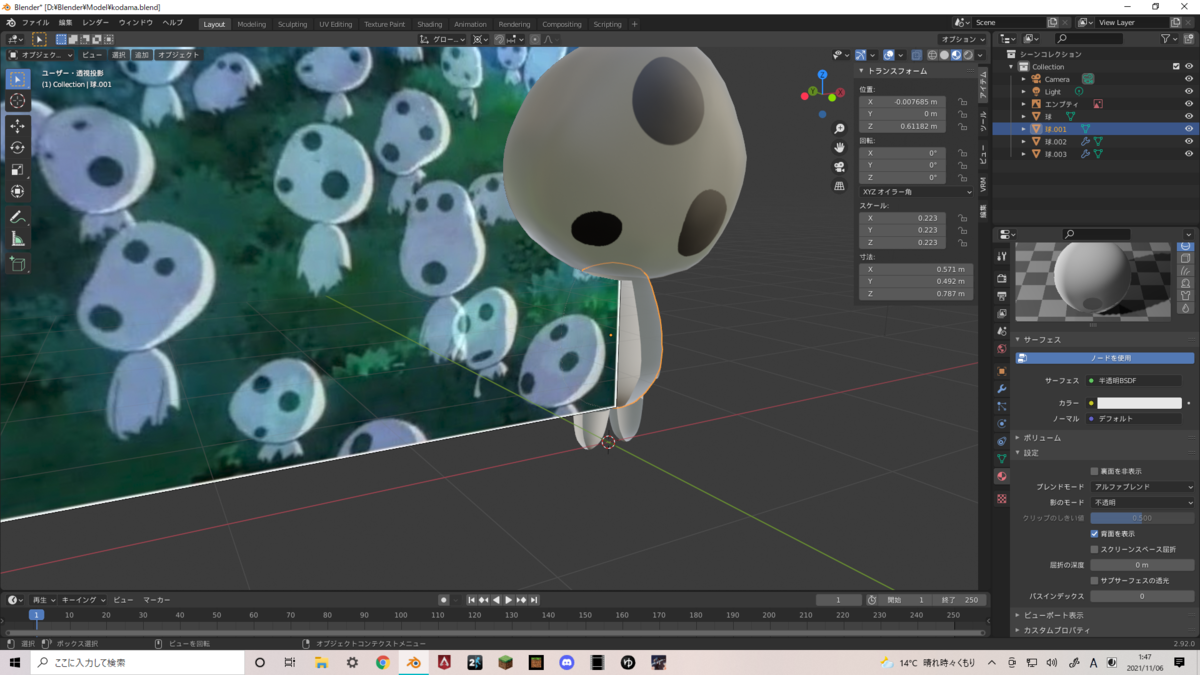Open the ファイル menu

(x=35, y=23)
